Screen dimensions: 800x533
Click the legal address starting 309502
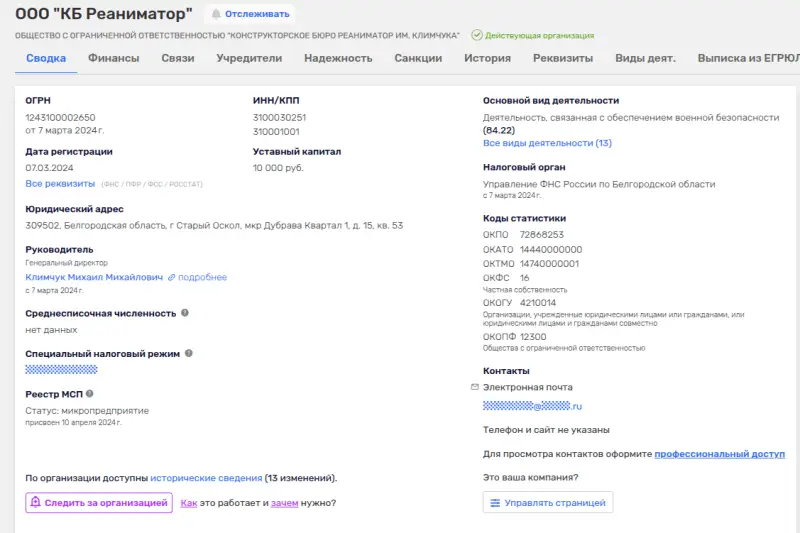214,225
